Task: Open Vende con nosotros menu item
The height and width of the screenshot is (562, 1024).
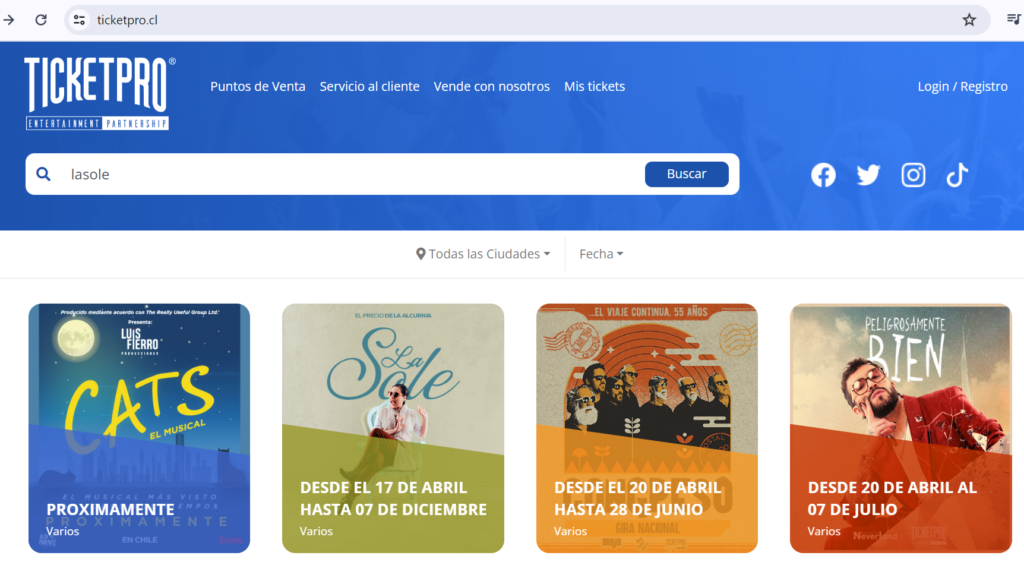Action: point(491,86)
